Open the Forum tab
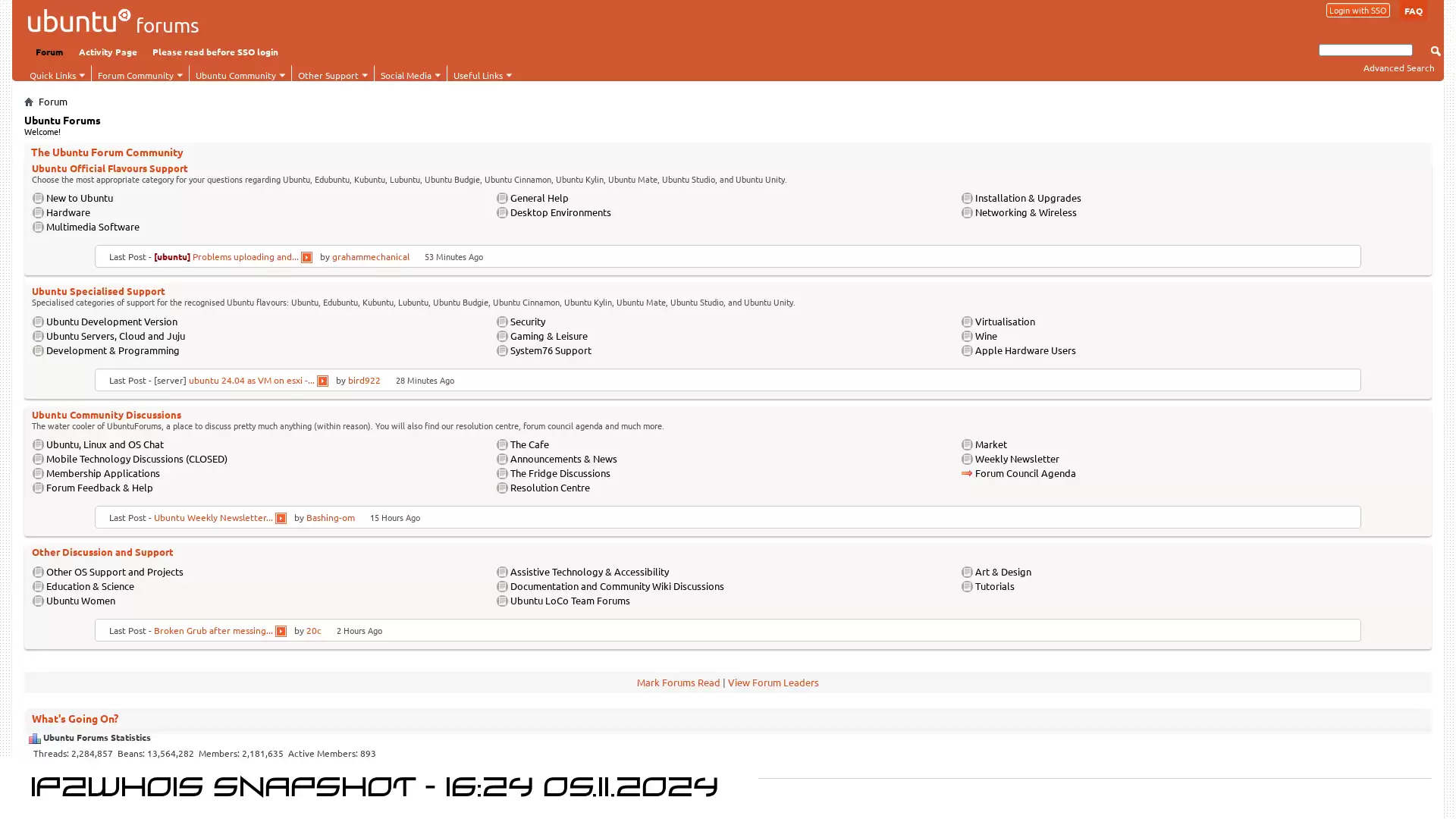The height and width of the screenshot is (819, 1456). [x=49, y=52]
